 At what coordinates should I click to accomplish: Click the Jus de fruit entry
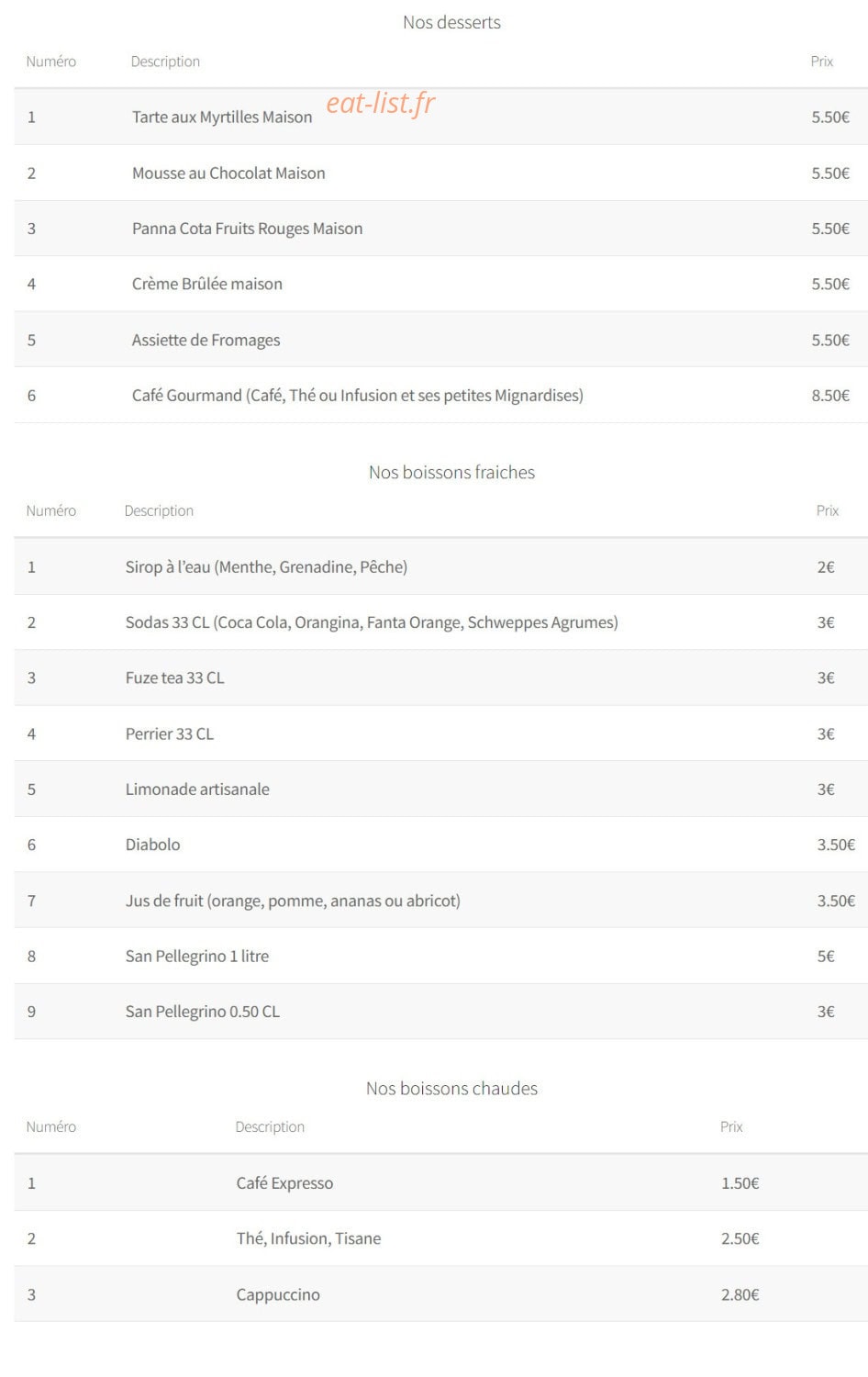pos(293,901)
